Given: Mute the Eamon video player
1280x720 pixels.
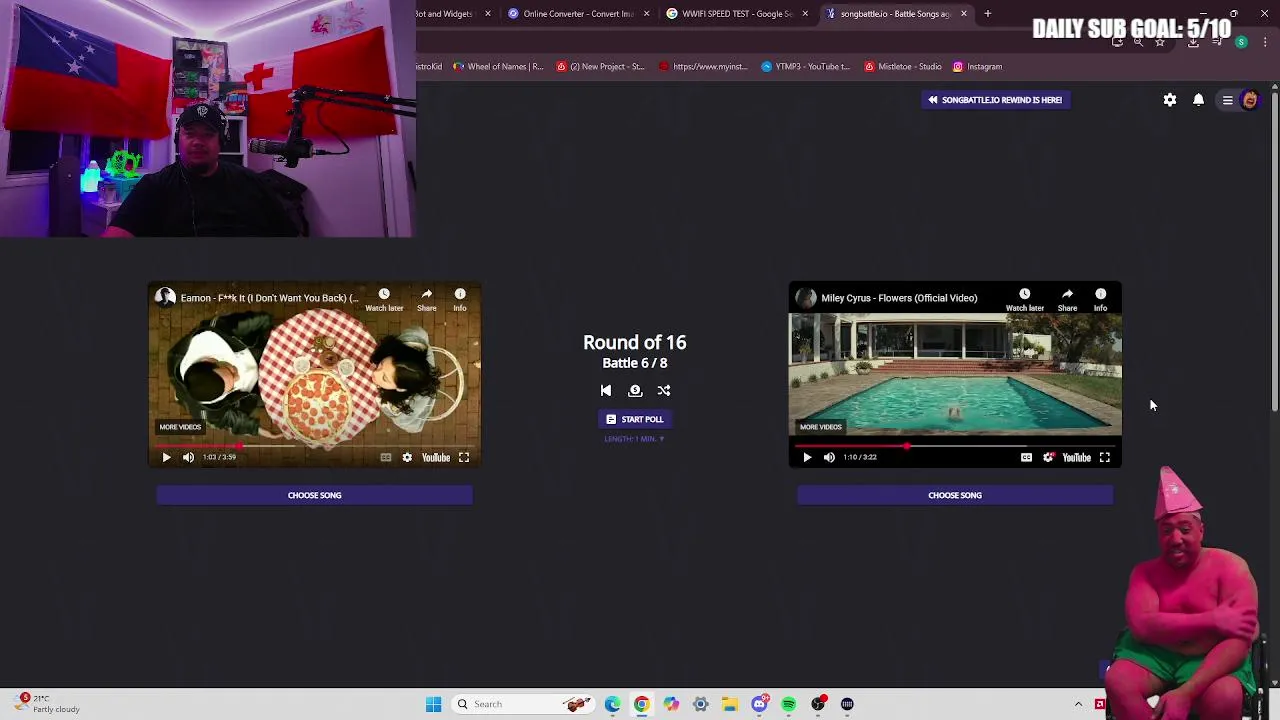Looking at the screenshot, I should pyautogui.click(x=188, y=457).
